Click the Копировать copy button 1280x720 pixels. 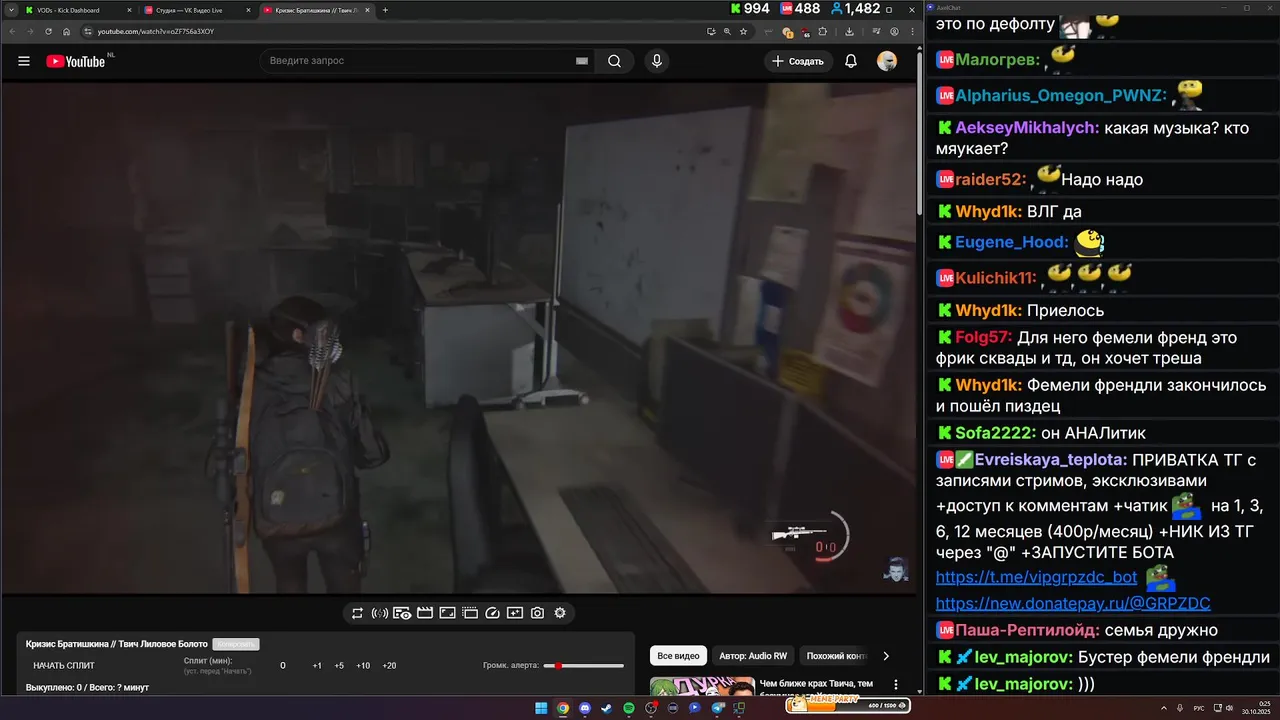[x=236, y=644]
